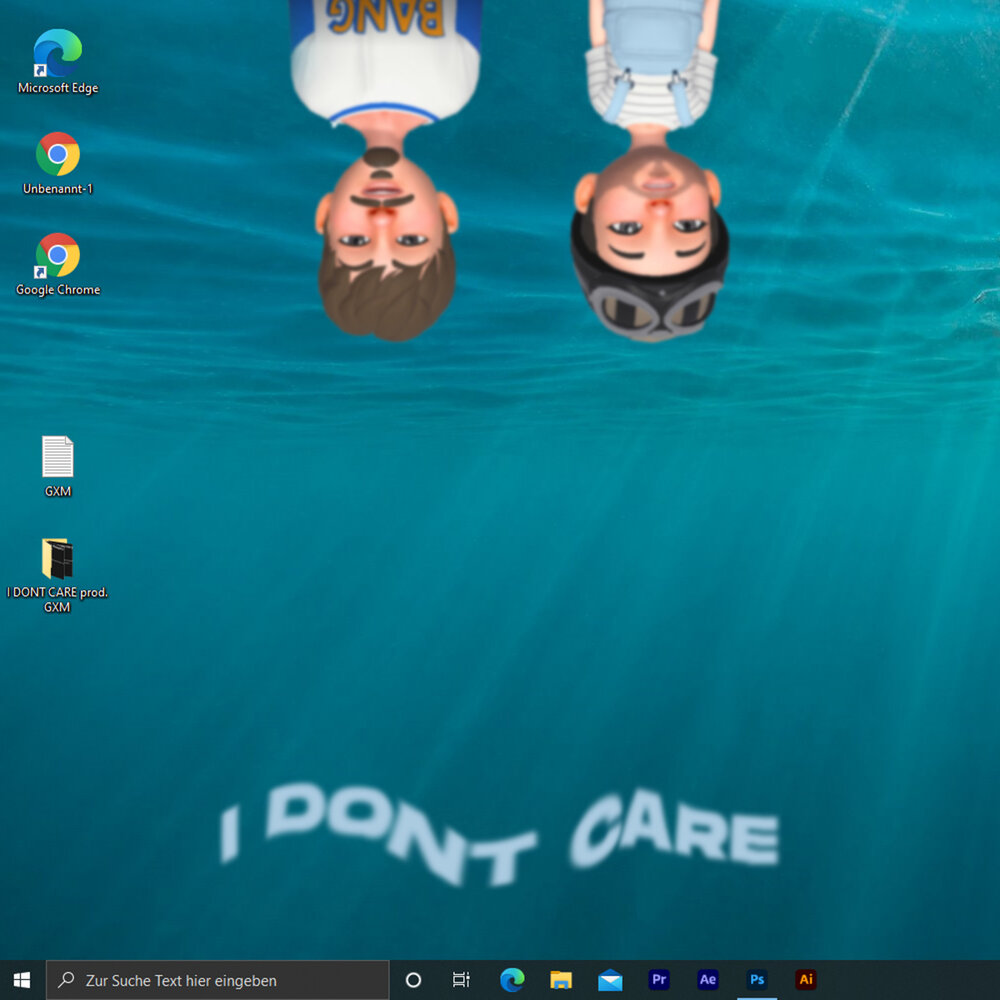Open Cortana from the taskbar circle
Viewport: 1000px width, 1000px height.
click(x=413, y=980)
